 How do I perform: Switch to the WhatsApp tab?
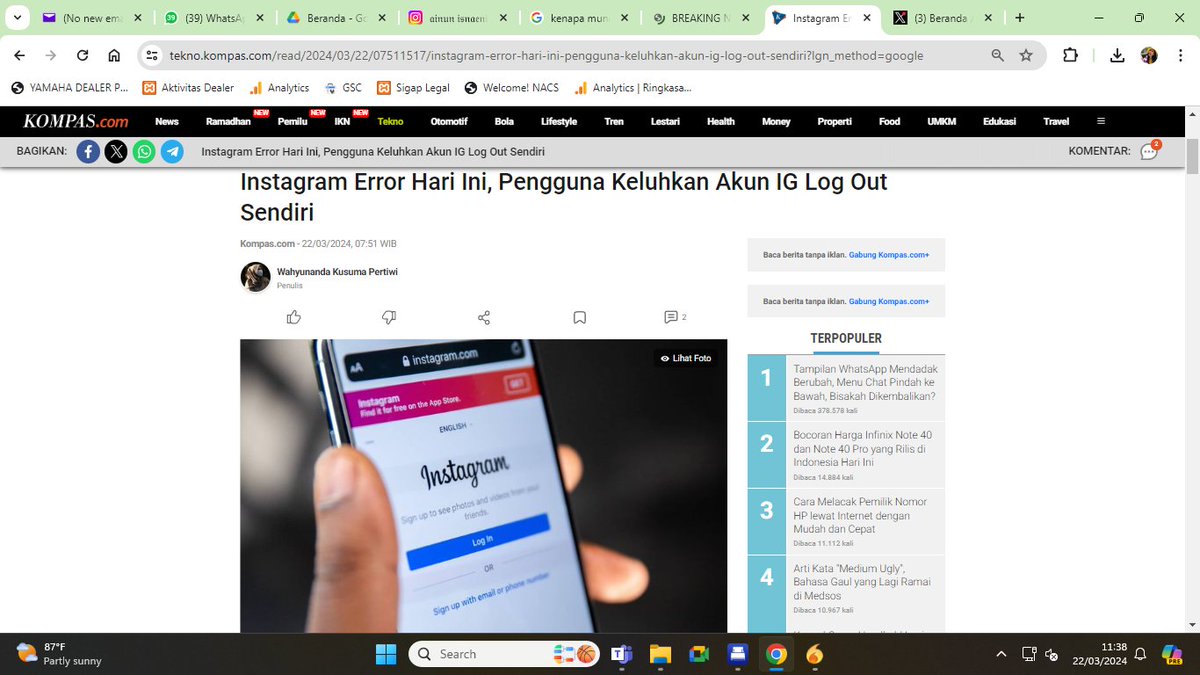coord(214,18)
